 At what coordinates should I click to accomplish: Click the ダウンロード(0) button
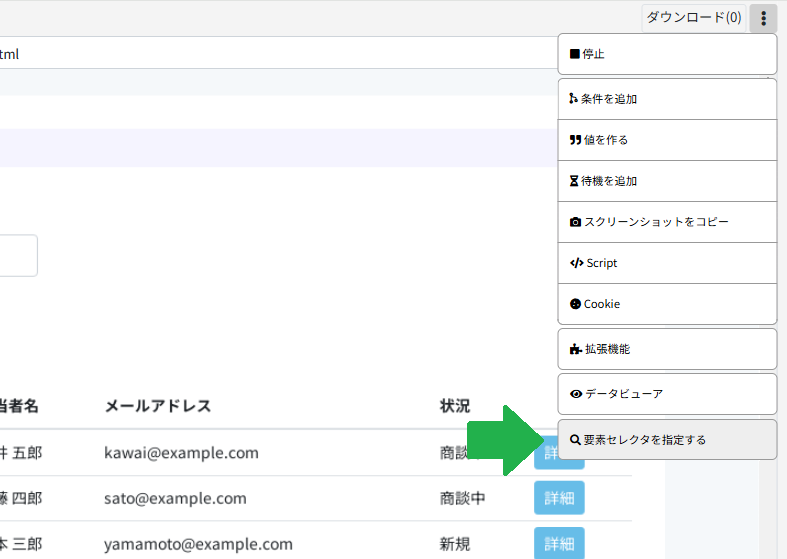pyautogui.click(x=694, y=18)
